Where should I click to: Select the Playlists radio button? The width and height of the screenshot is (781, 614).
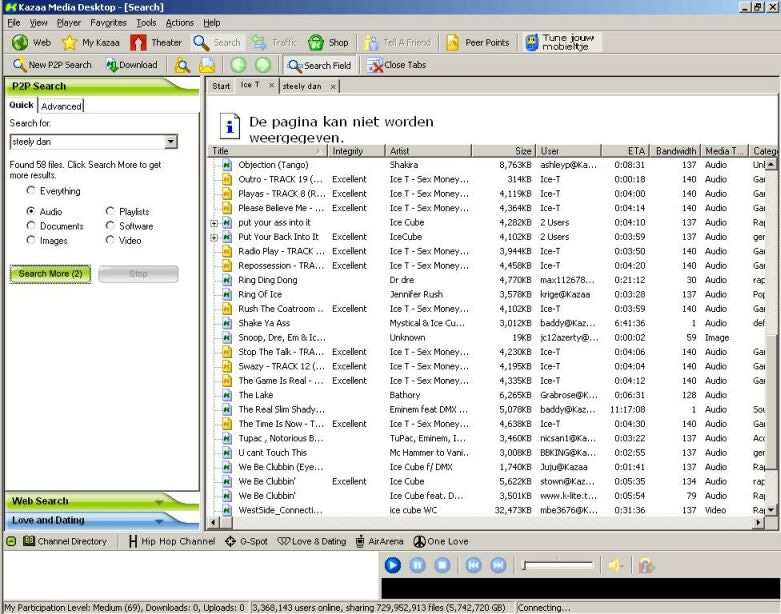tap(110, 211)
